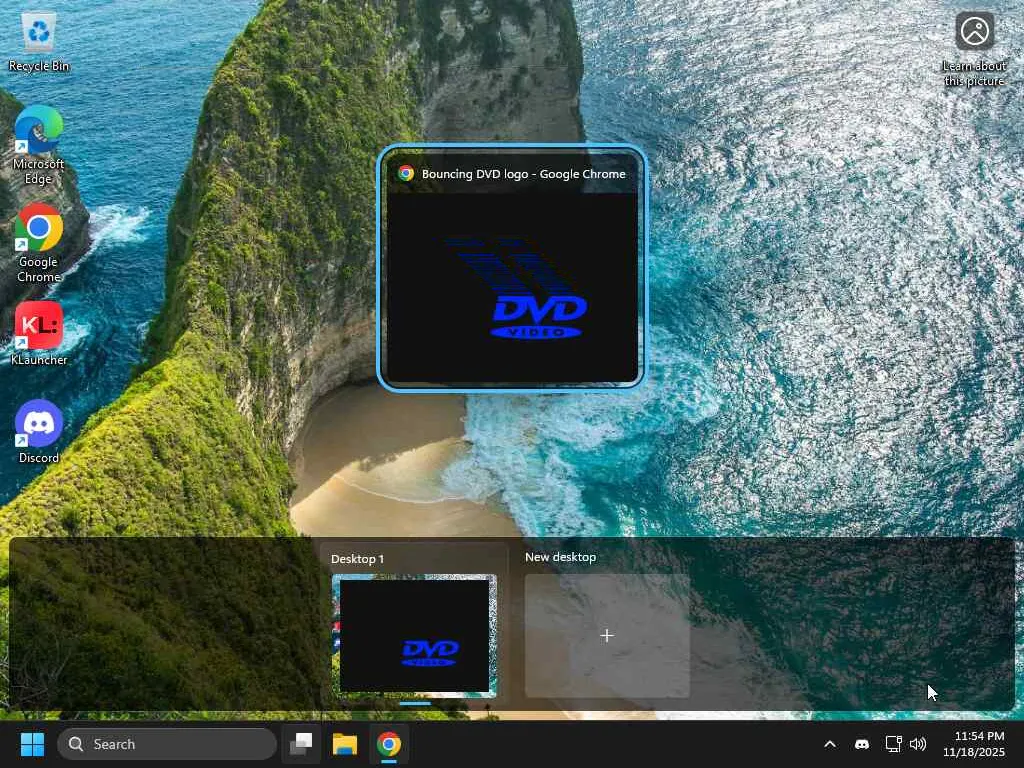Click the Chrome icon in the window preview title

(x=406, y=174)
